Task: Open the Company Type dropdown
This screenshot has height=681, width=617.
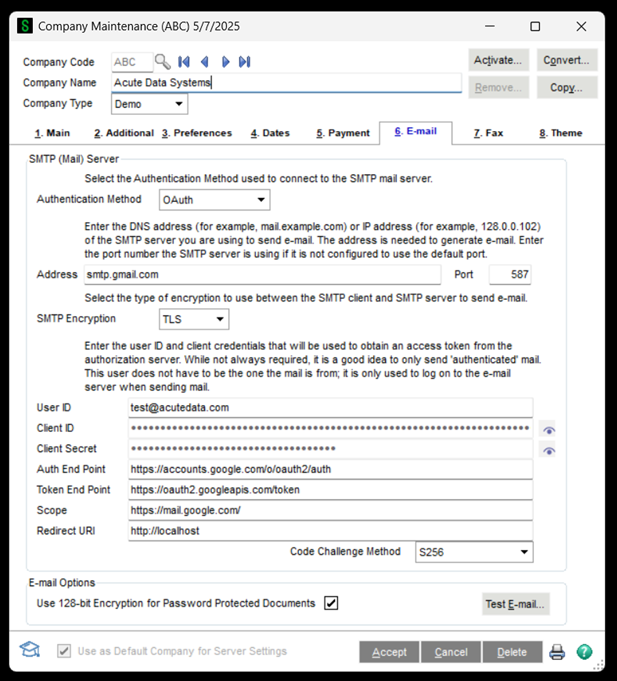Action: pos(151,104)
